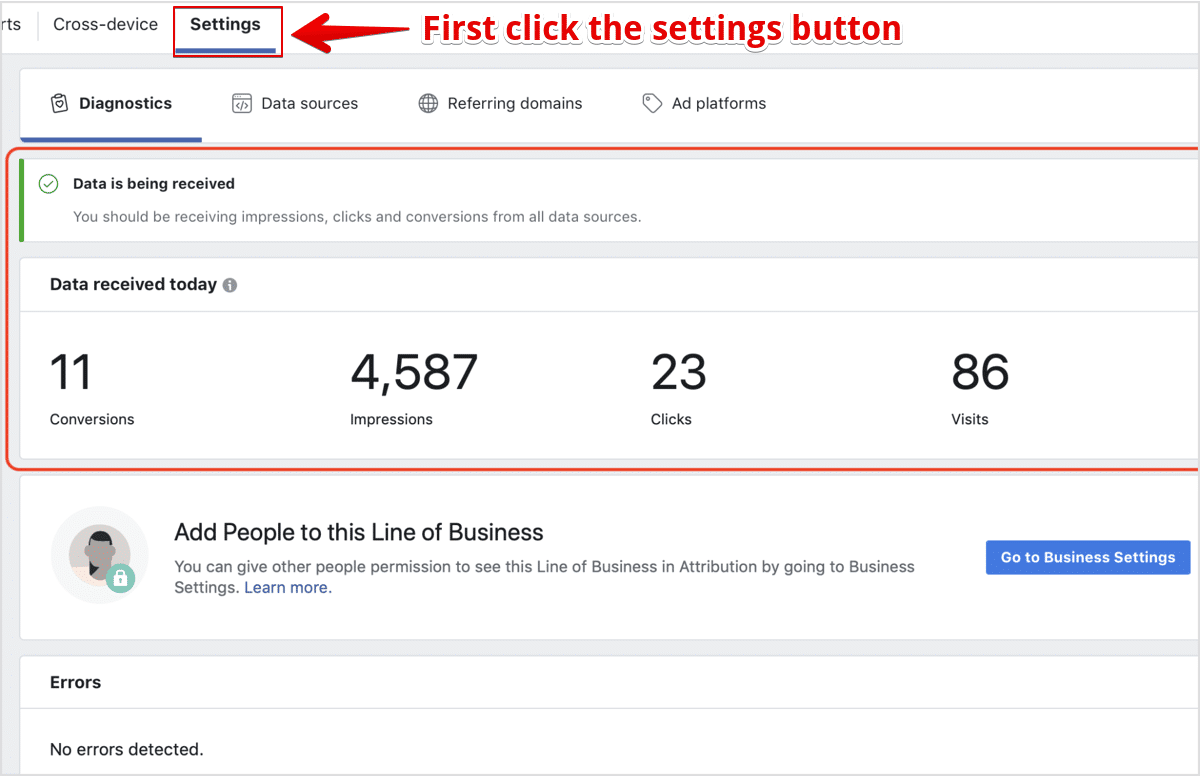Click the 11 Conversions figure
The width and height of the screenshot is (1200, 776).
click(70, 372)
